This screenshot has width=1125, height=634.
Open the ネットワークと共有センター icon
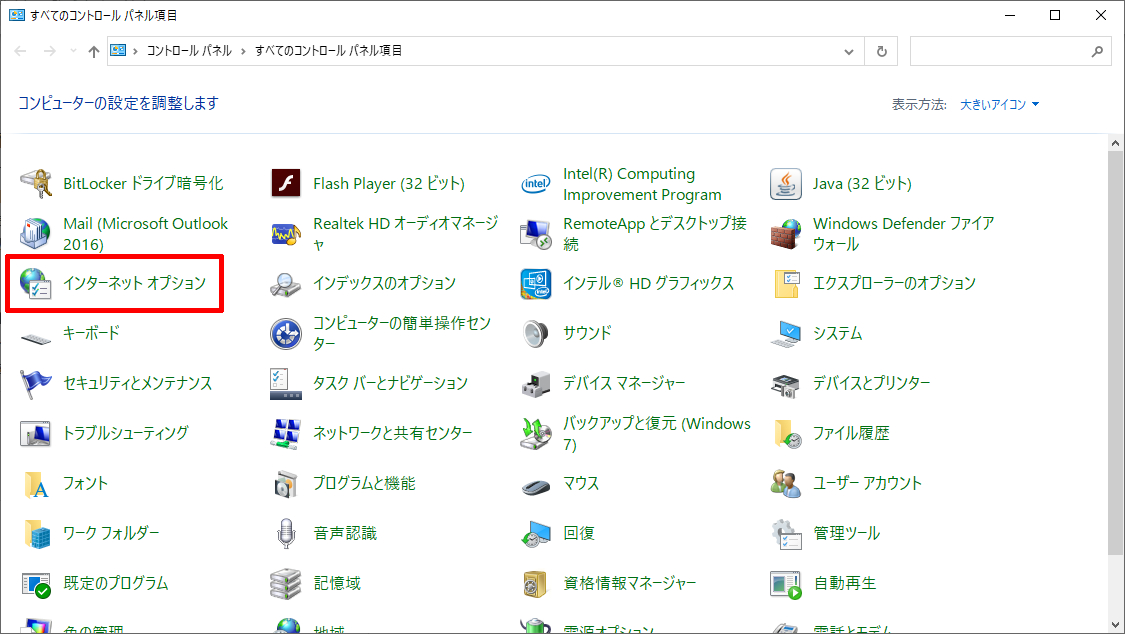coord(286,433)
